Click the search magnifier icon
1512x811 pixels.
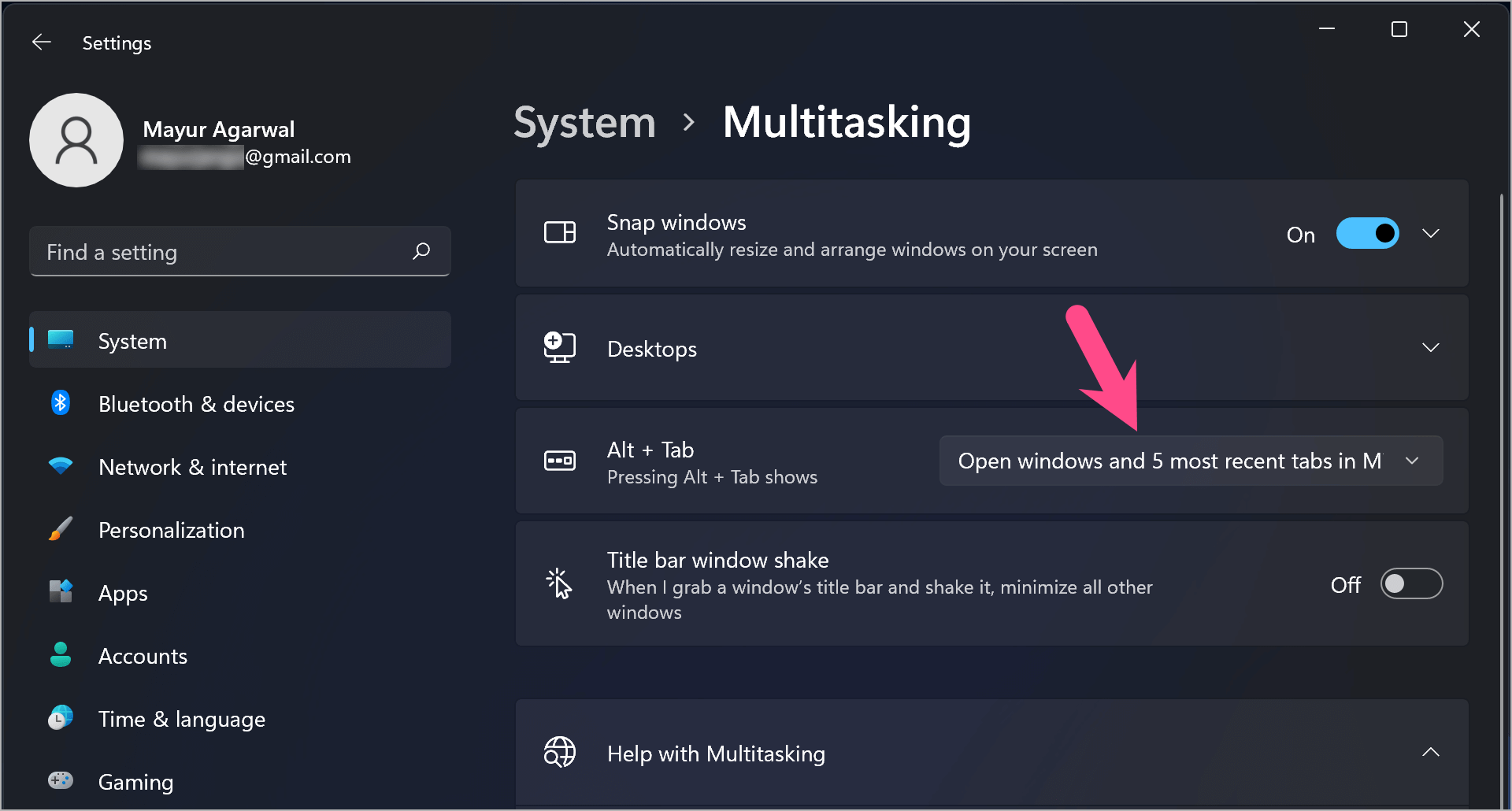pyautogui.click(x=422, y=251)
